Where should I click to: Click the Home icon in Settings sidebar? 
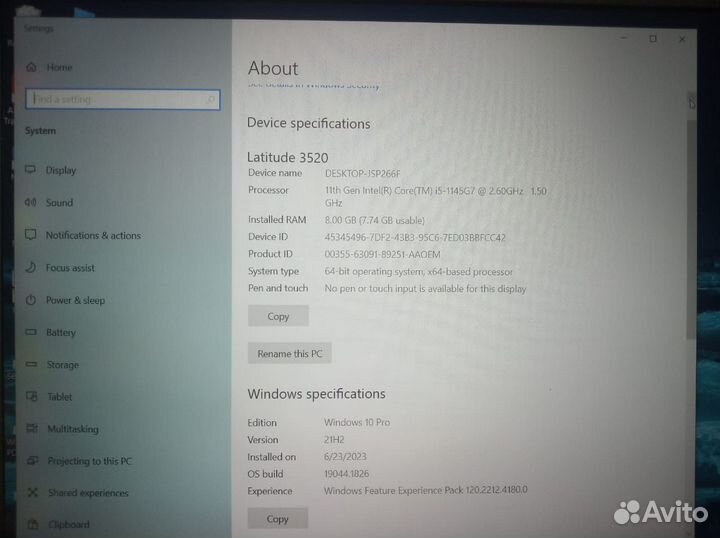click(31, 67)
